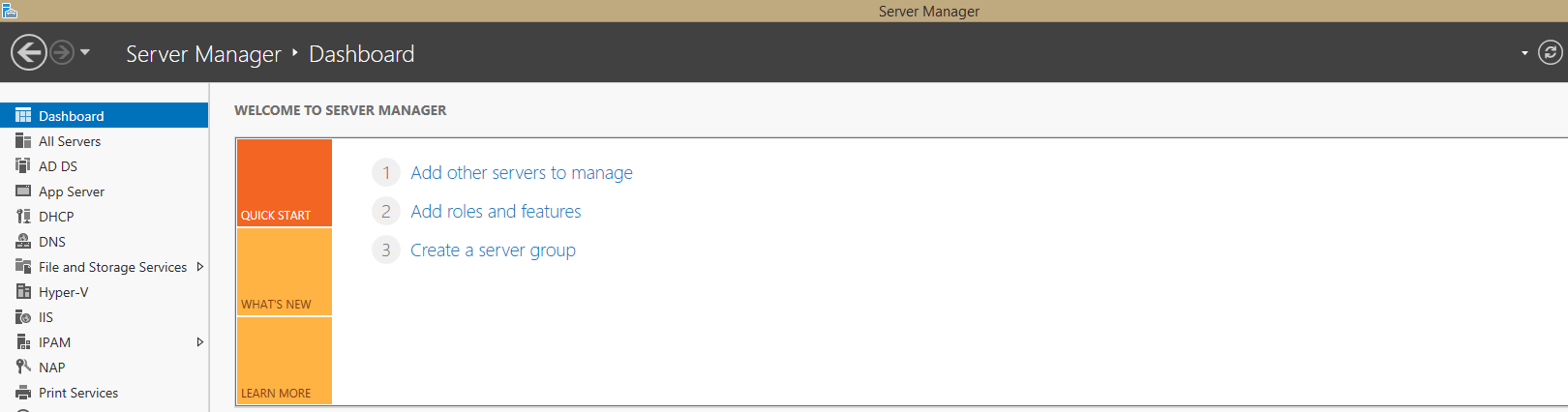Viewport: 1568px width, 412px height.
Task: Click the Hyper-V role icon
Action: pos(23,291)
